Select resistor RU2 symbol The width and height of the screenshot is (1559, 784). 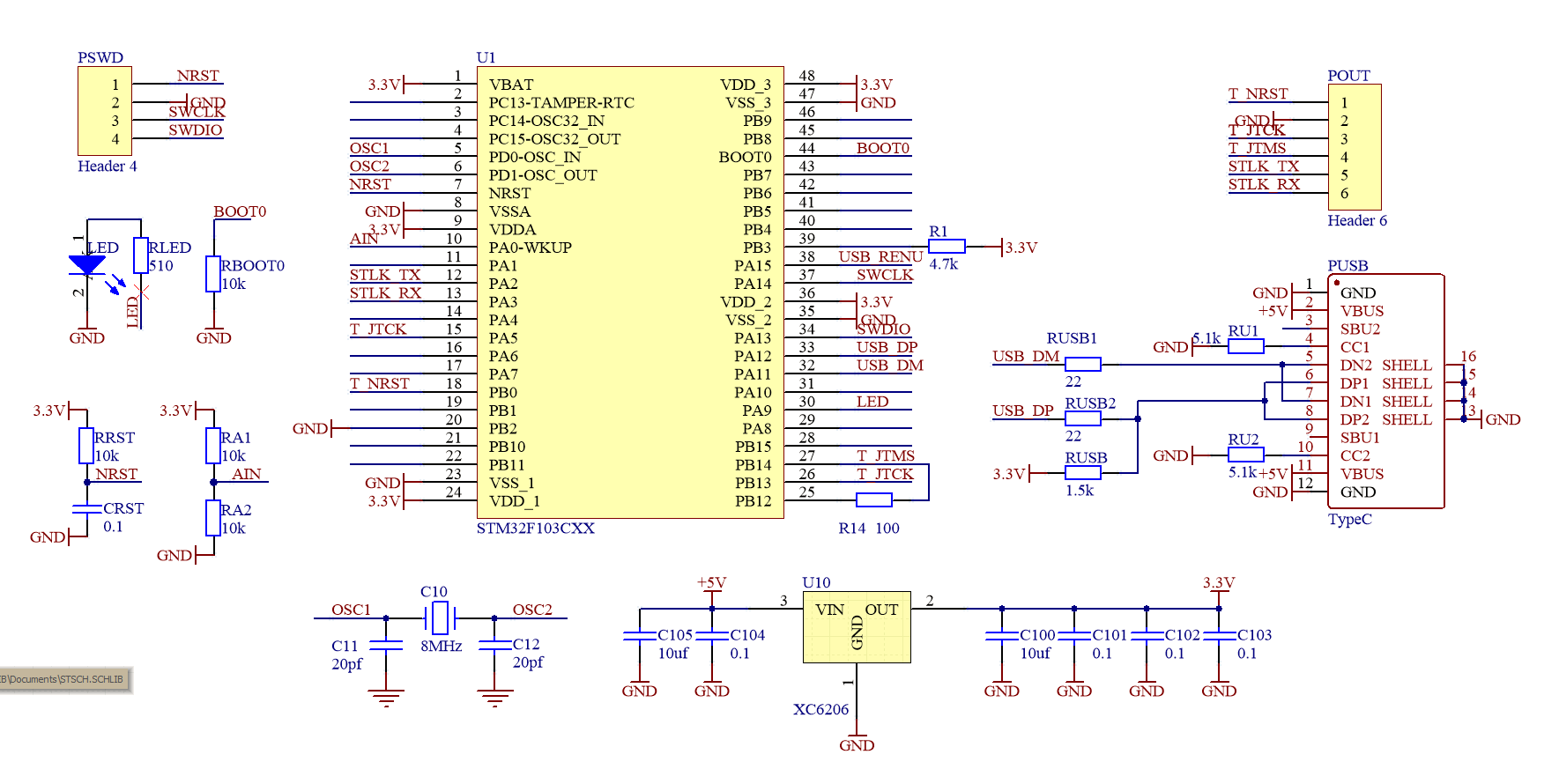click(x=1246, y=455)
